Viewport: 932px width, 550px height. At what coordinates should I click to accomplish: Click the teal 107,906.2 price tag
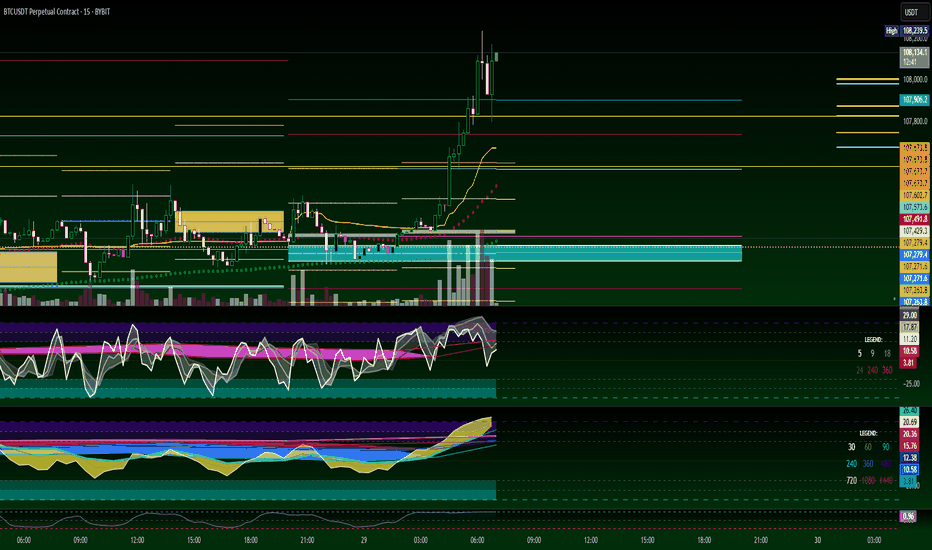[x=915, y=100]
